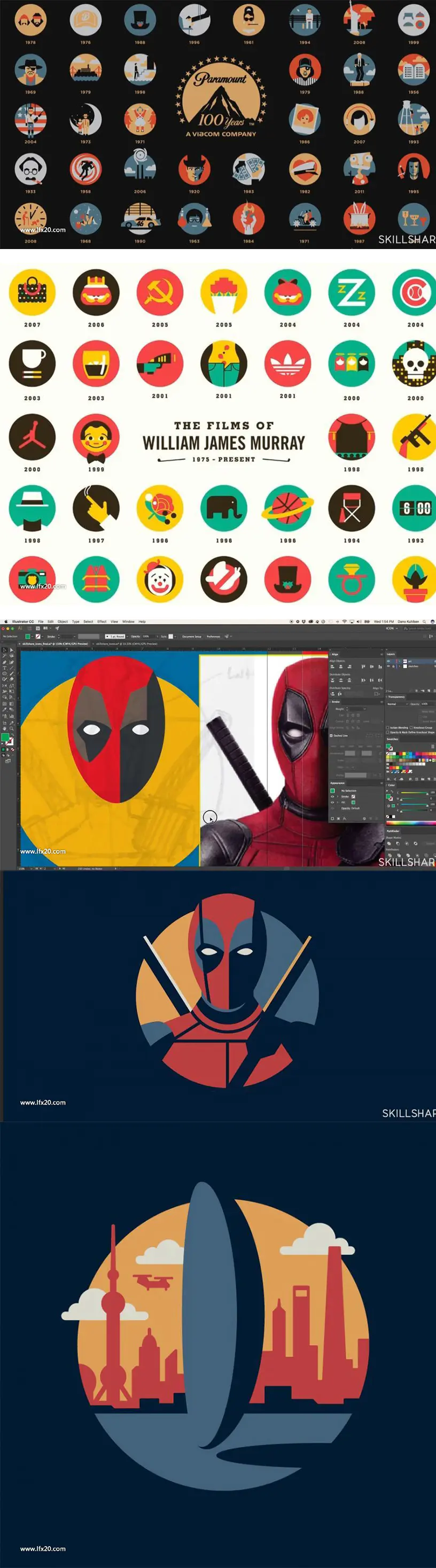Image resolution: width=436 pixels, height=1568 pixels.
Task: Click the New Color Group folder icon
Action: pos(423,779)
